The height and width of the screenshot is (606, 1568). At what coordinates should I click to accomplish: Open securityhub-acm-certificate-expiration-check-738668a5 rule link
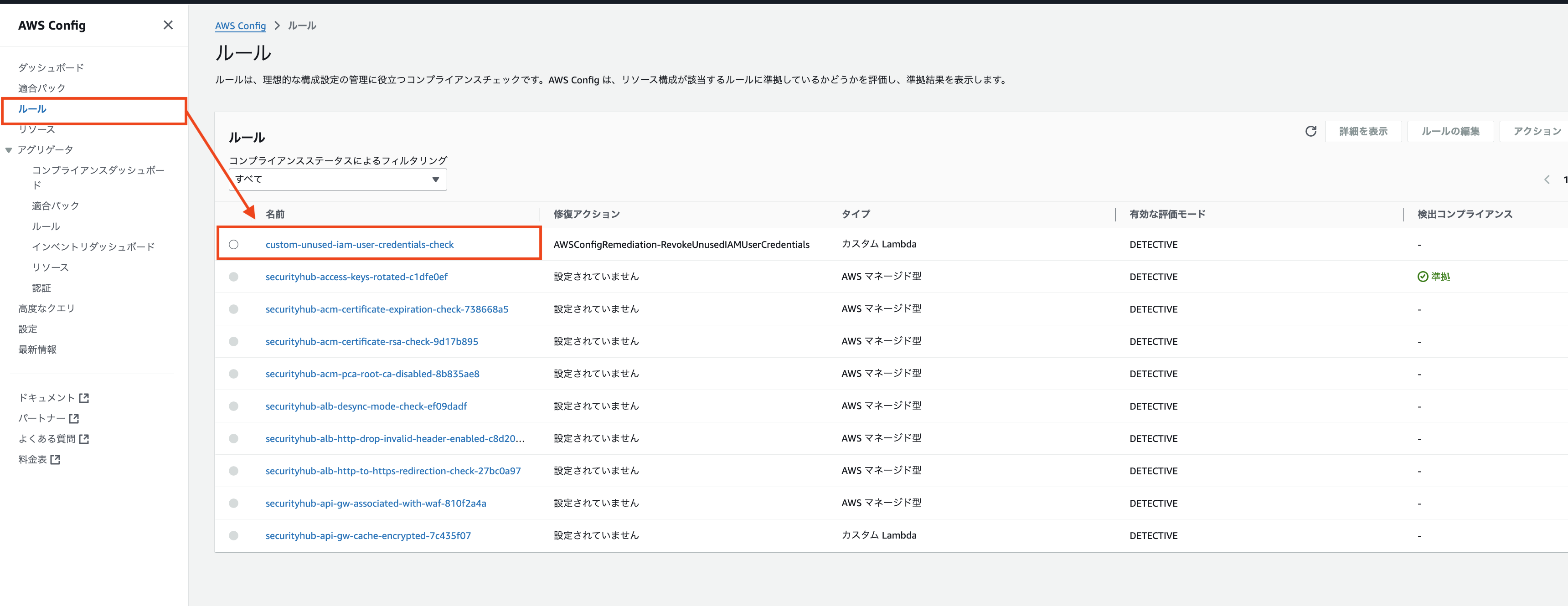(x=387, y=309)
